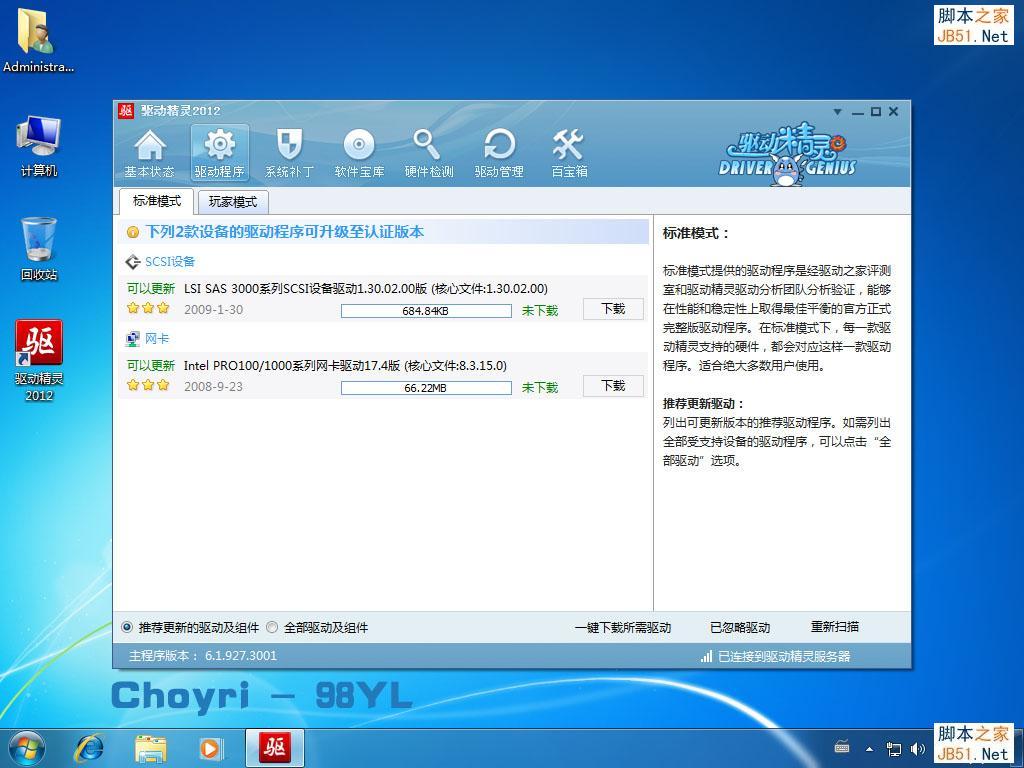Image resolution: width=1024 pixels, height=768 pixels.
Task: Open 驱动管理 (Driver Management)
Action: pyautogui.click(x=498, y=152)
